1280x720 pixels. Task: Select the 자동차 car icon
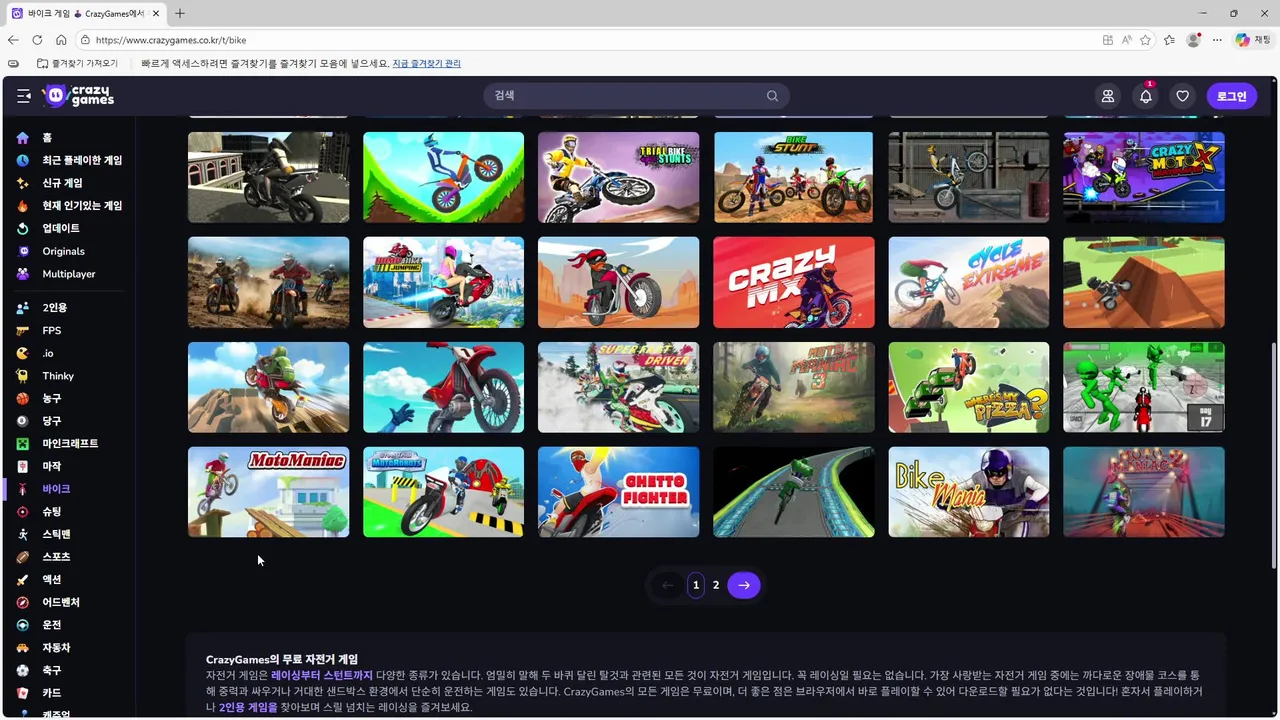(23, 648)
